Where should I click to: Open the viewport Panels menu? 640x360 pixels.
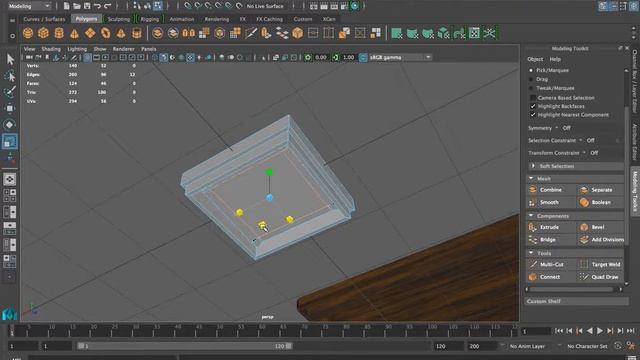coord(149,49)
